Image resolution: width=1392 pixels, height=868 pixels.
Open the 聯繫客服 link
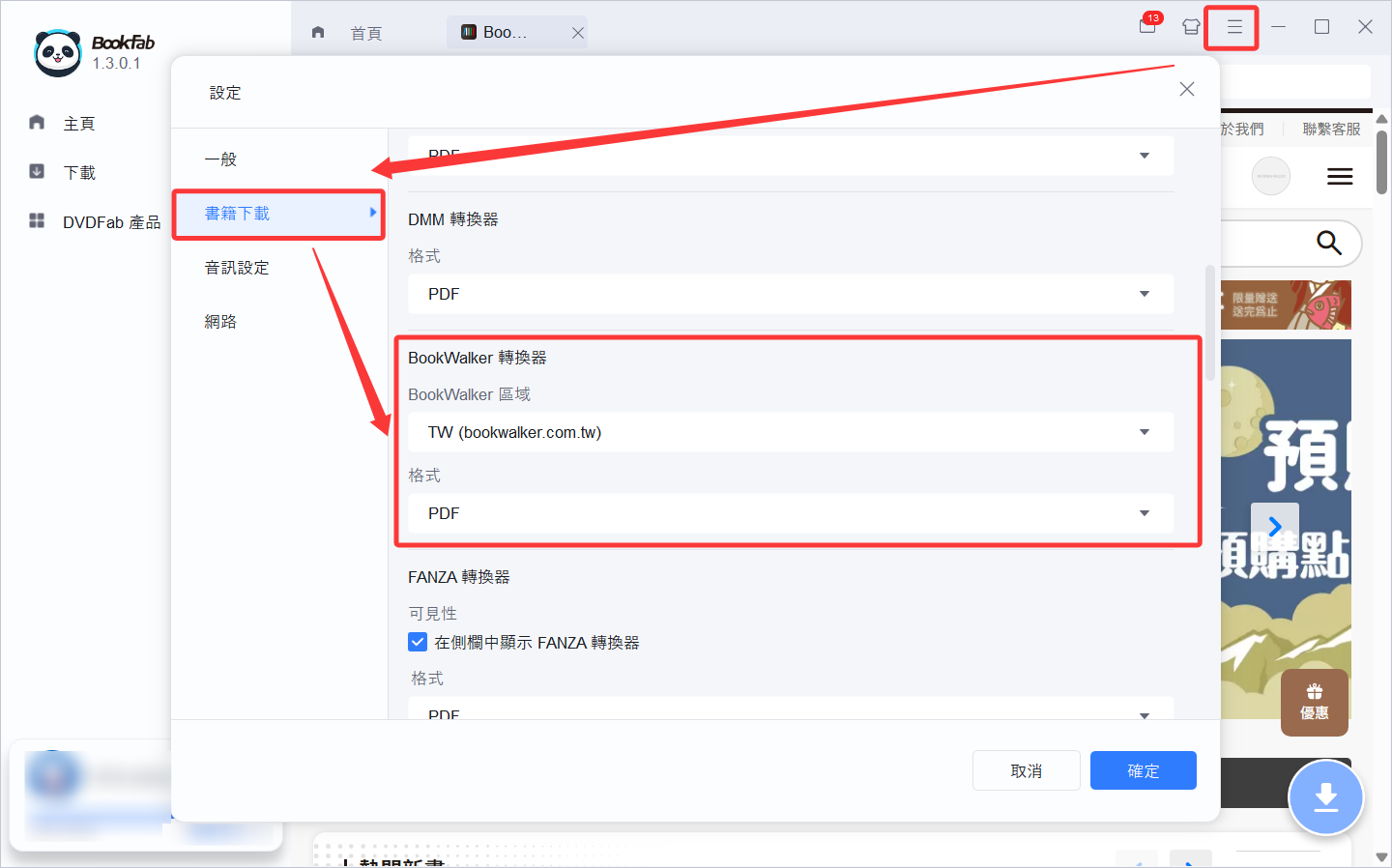1331,129
